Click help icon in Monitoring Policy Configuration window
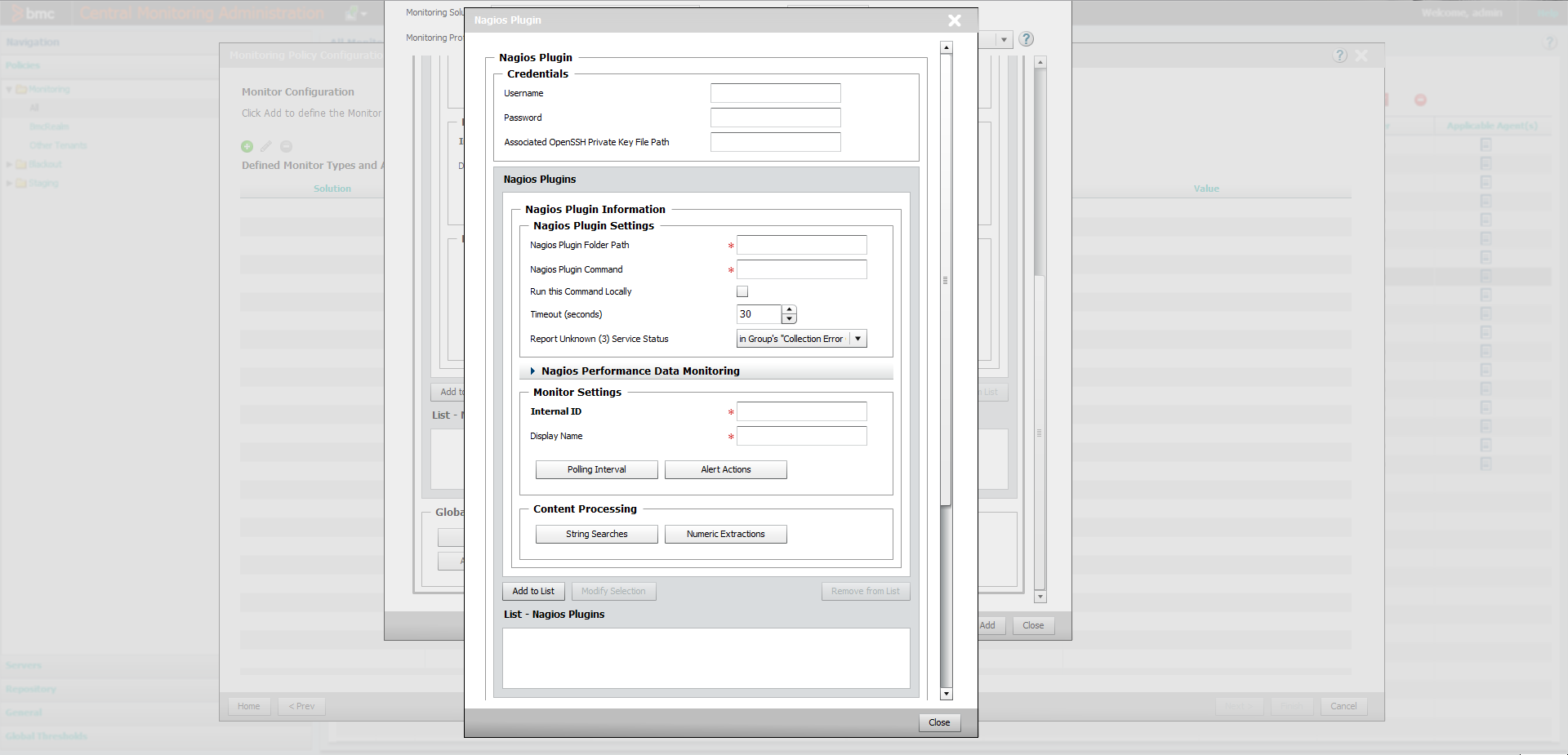Screen dimensions: 1568x755 tap(1340, 56)
